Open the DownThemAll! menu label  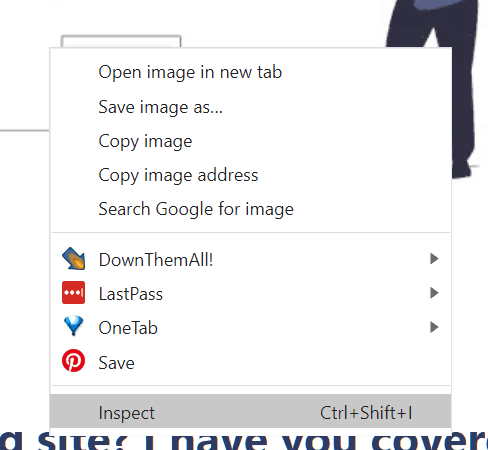[x=156, y=260]
